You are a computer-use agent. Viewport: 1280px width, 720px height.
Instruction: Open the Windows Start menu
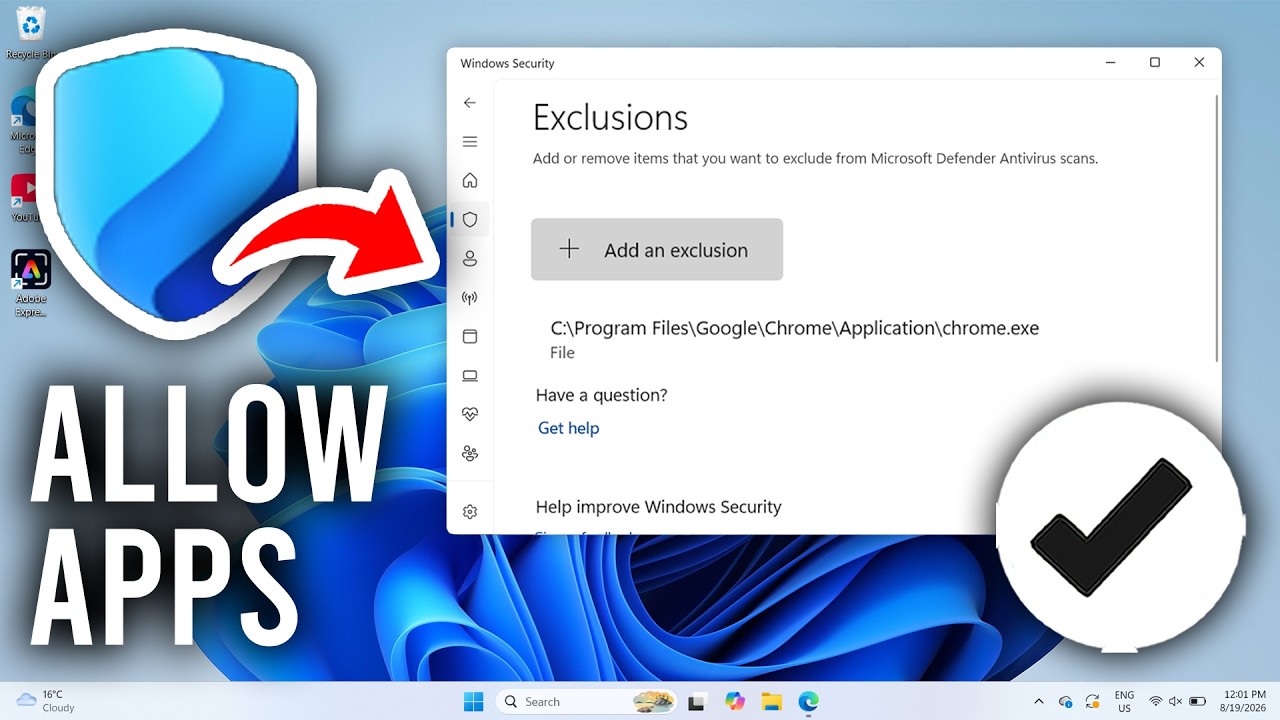[x=473, y=701]
